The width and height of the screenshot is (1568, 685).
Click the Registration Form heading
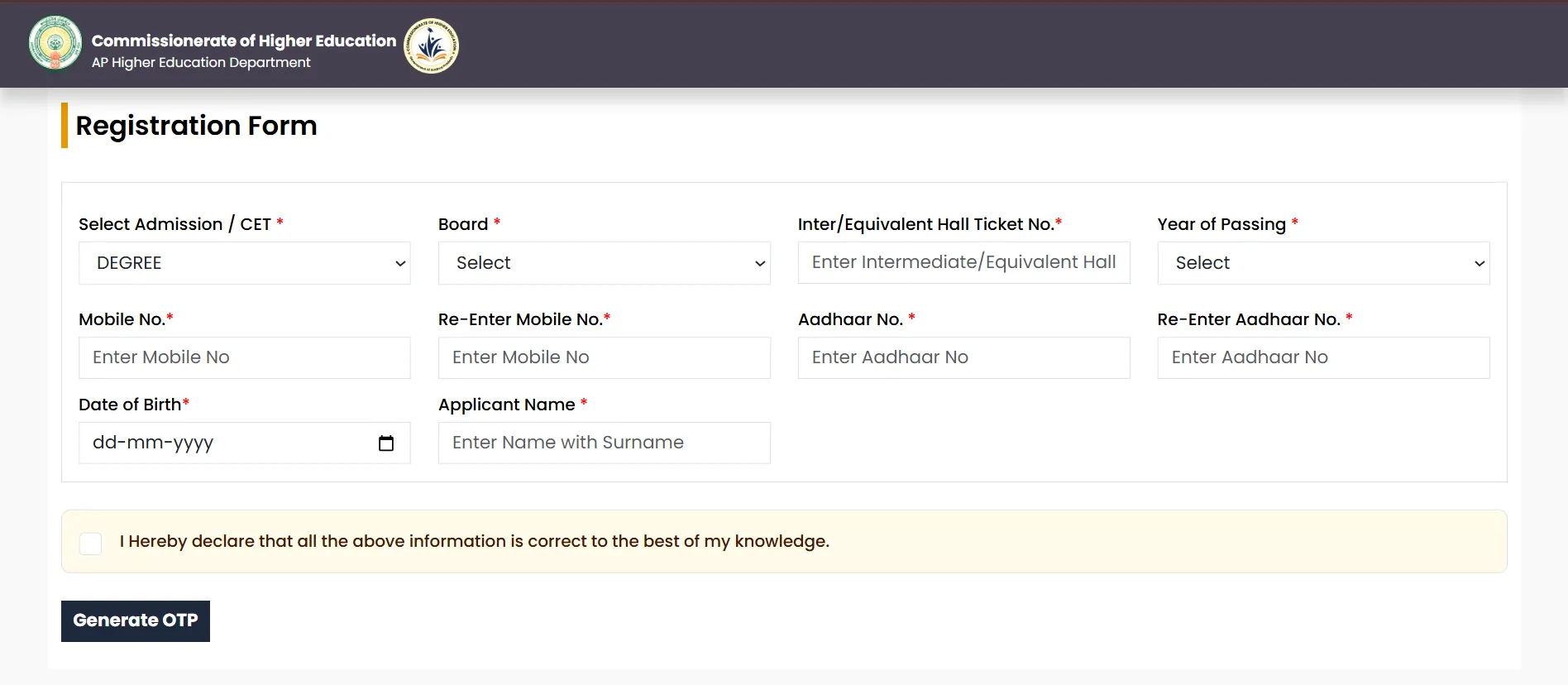click(x=197, y=126)
